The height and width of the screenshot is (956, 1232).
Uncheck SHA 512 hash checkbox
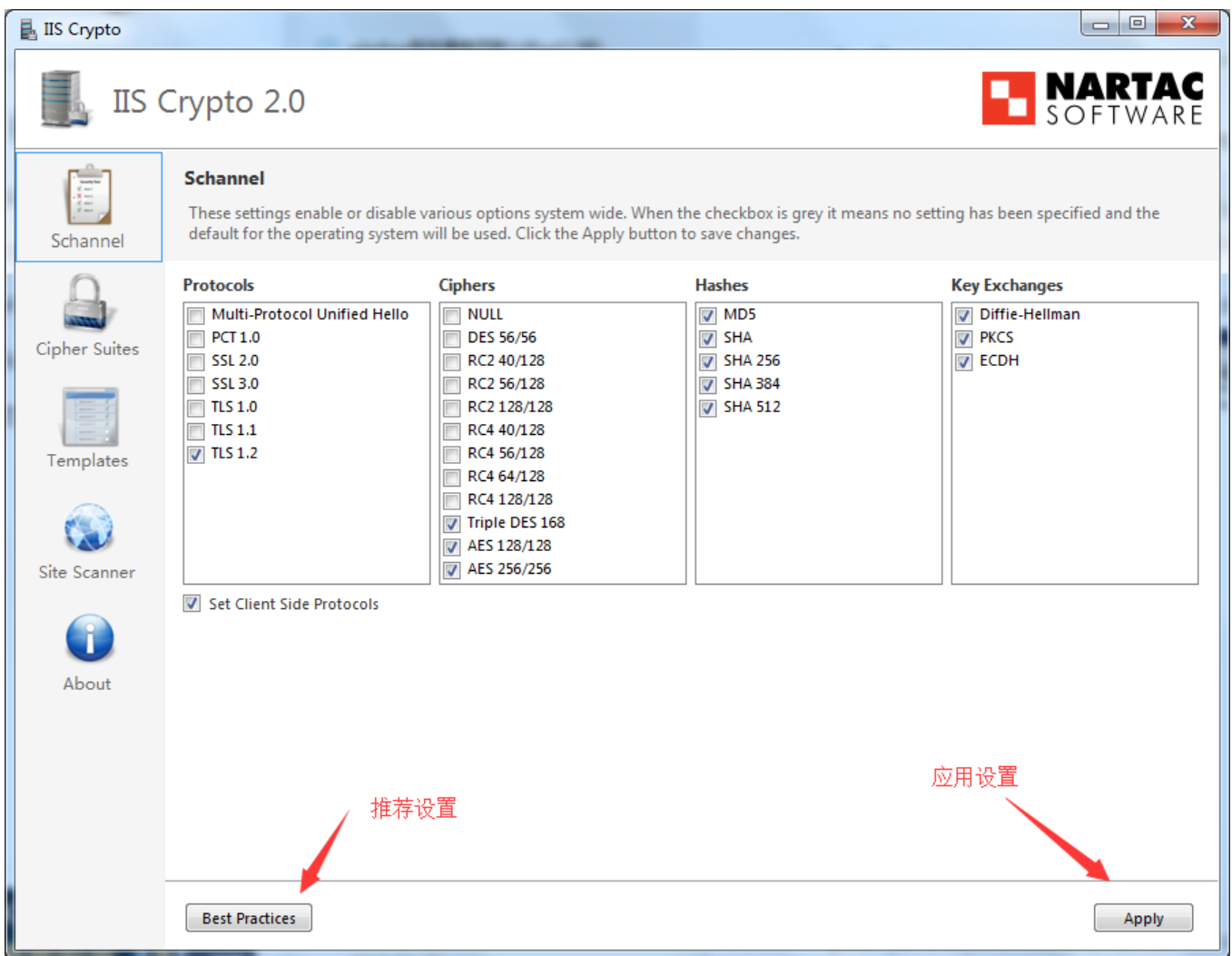707,409
